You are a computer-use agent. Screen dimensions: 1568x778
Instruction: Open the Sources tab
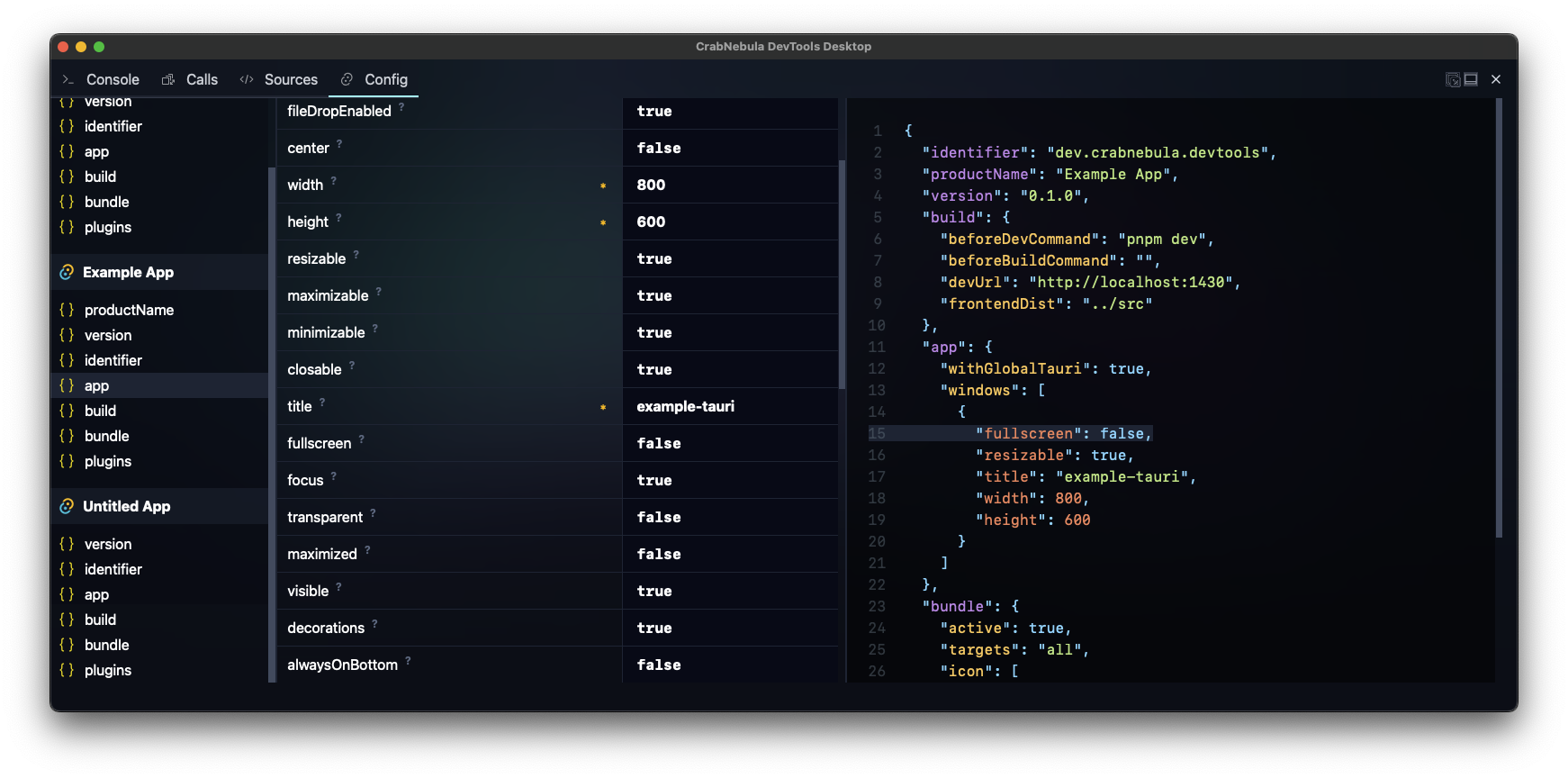click(x=279, y=79)
